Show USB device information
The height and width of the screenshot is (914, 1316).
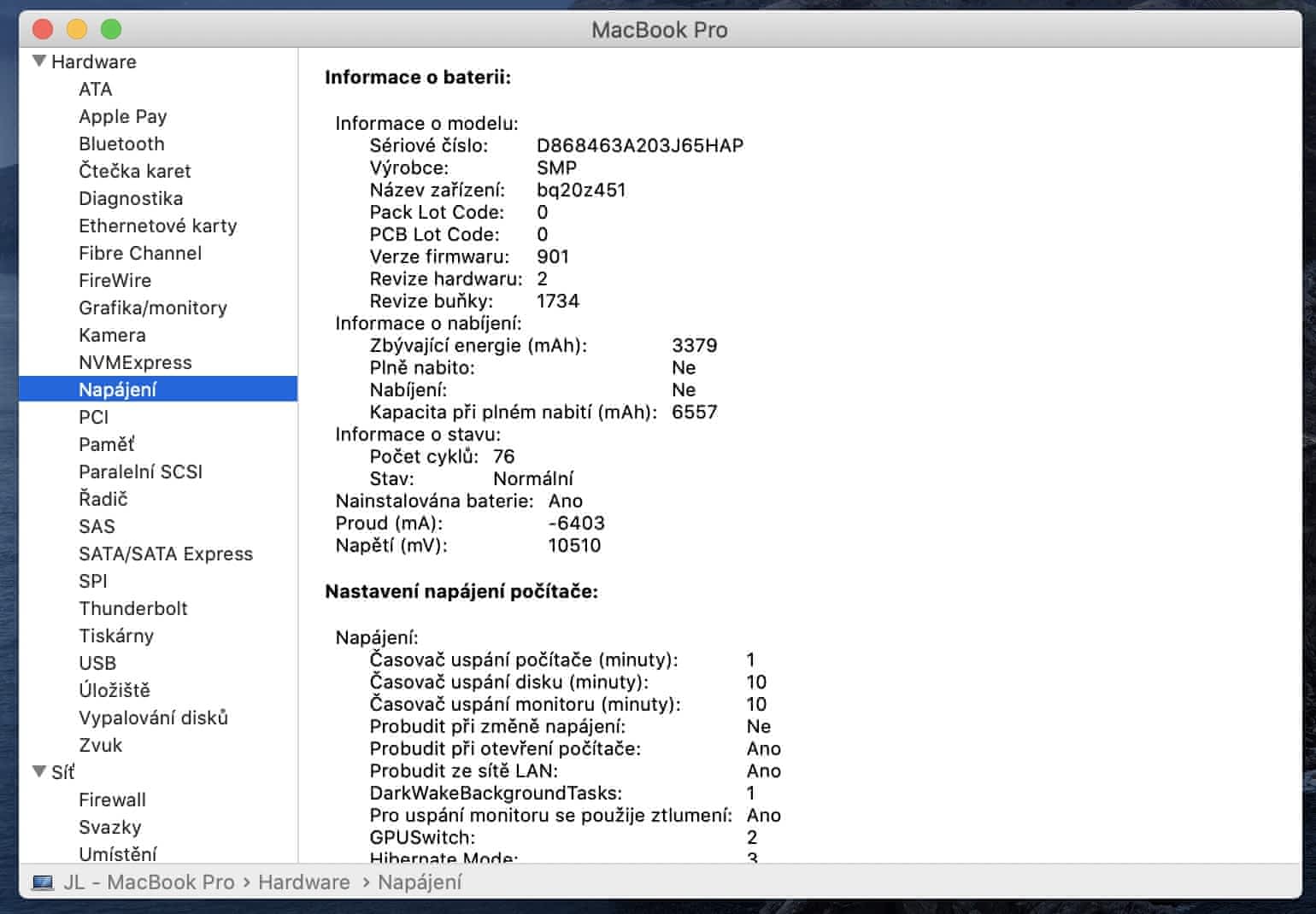(97, 663)
